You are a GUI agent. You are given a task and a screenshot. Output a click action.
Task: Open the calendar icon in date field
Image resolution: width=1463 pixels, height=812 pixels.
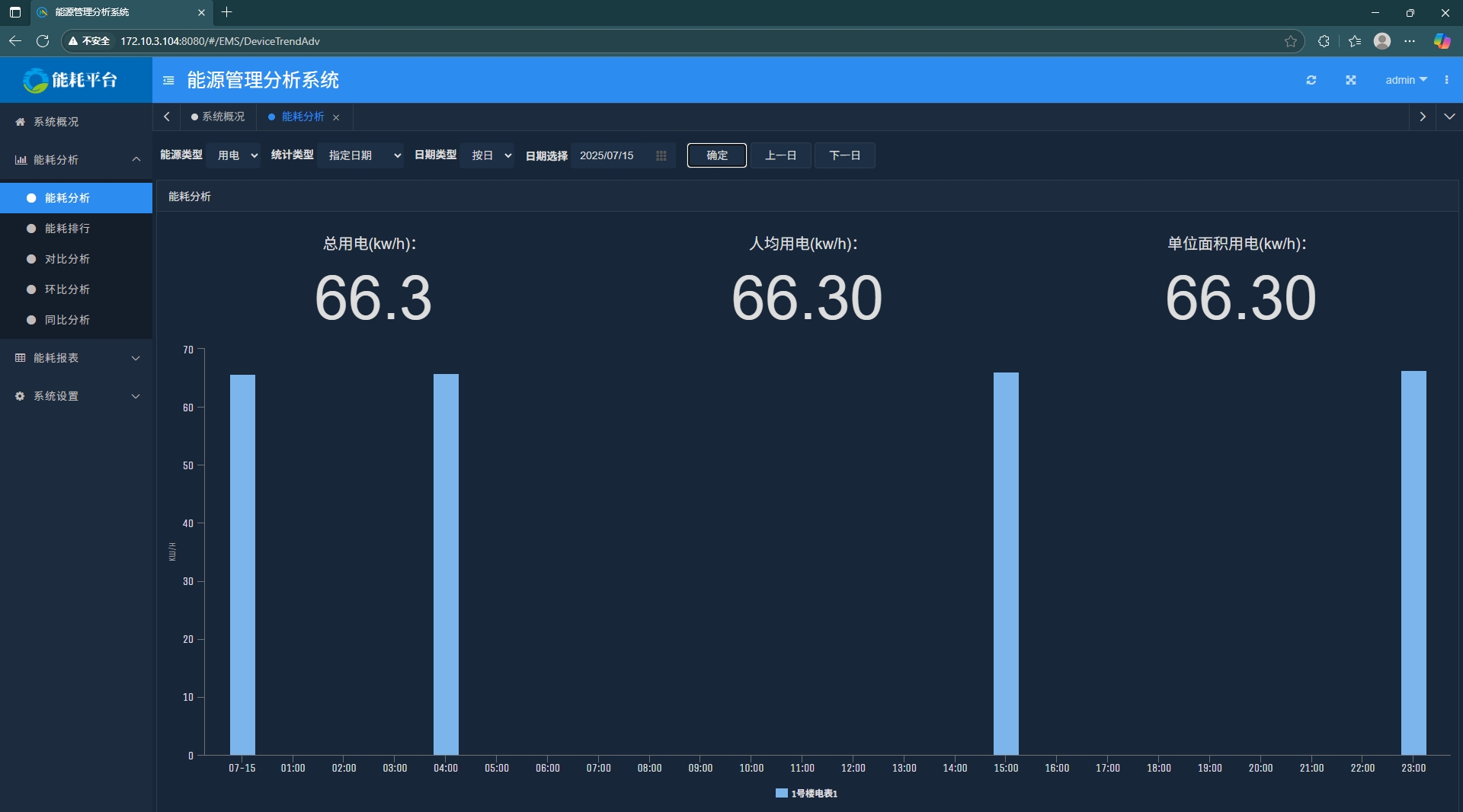pyautogui.click(x=661, y=155)
